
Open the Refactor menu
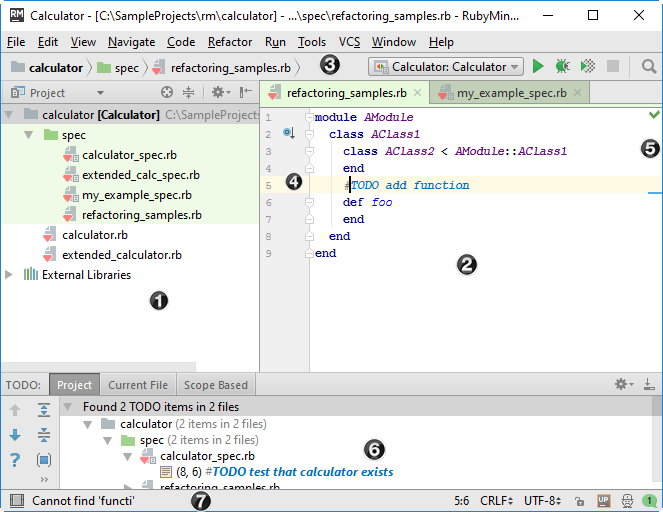click(230, 42)
